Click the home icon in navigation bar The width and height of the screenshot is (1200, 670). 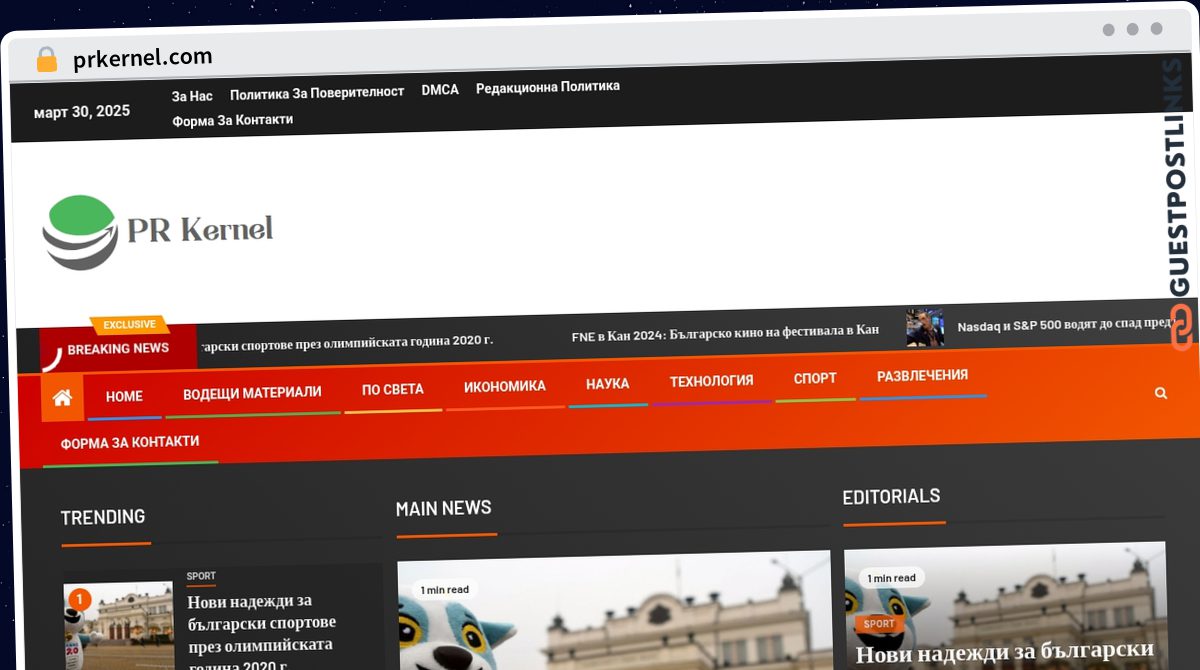pos(62,397)
